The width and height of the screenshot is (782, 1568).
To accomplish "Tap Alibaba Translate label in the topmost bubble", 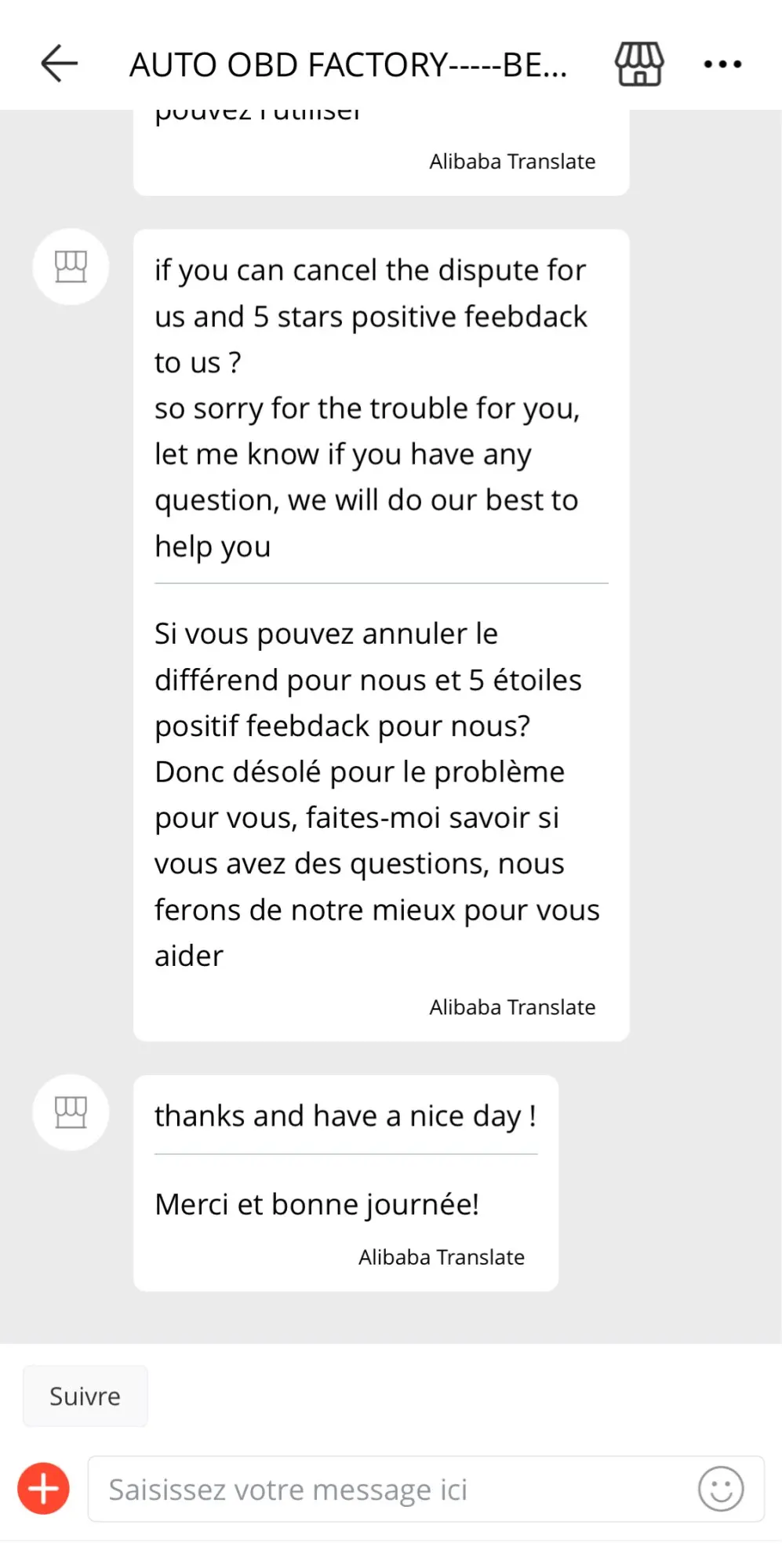I will [512, 162].
